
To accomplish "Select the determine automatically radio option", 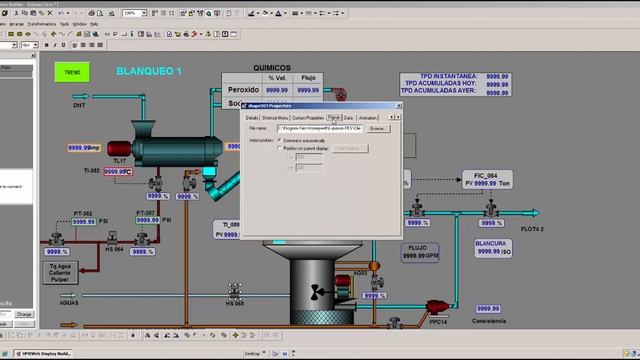I will (x=280, y=140).
